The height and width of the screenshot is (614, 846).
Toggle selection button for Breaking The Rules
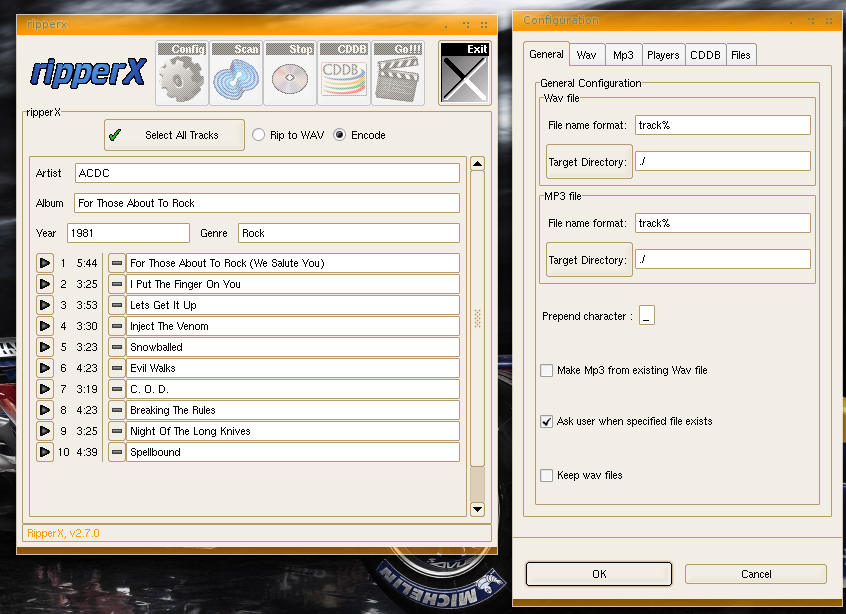pyautogui.click(x=117, y=411)
